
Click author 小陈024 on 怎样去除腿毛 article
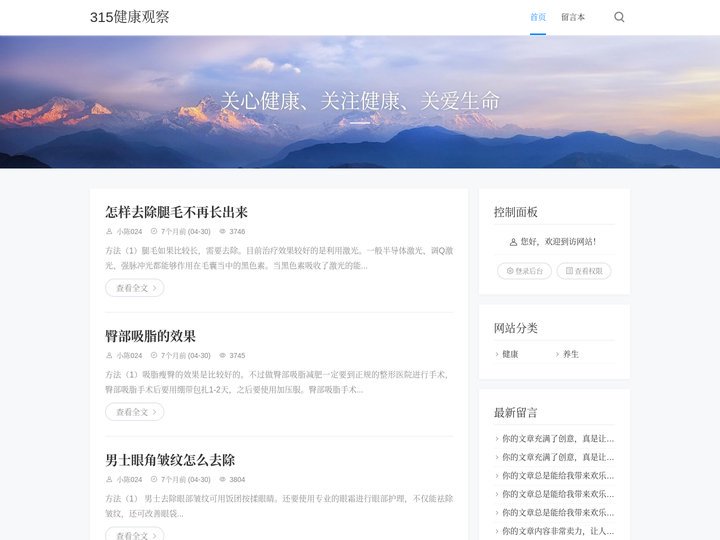click(x=129, y=231)
